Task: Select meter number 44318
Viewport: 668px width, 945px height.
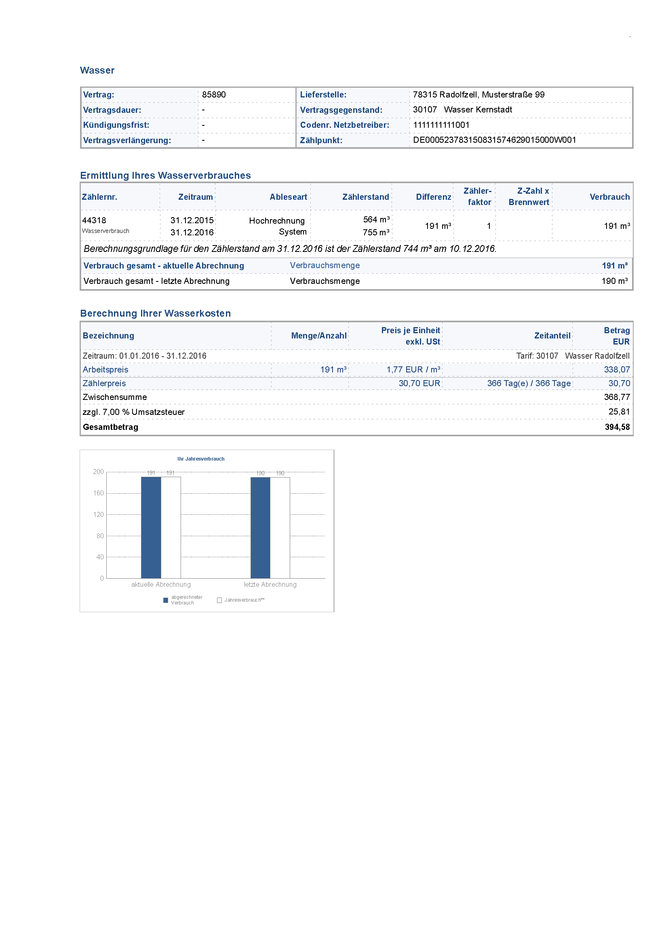Action: (94, 221)
